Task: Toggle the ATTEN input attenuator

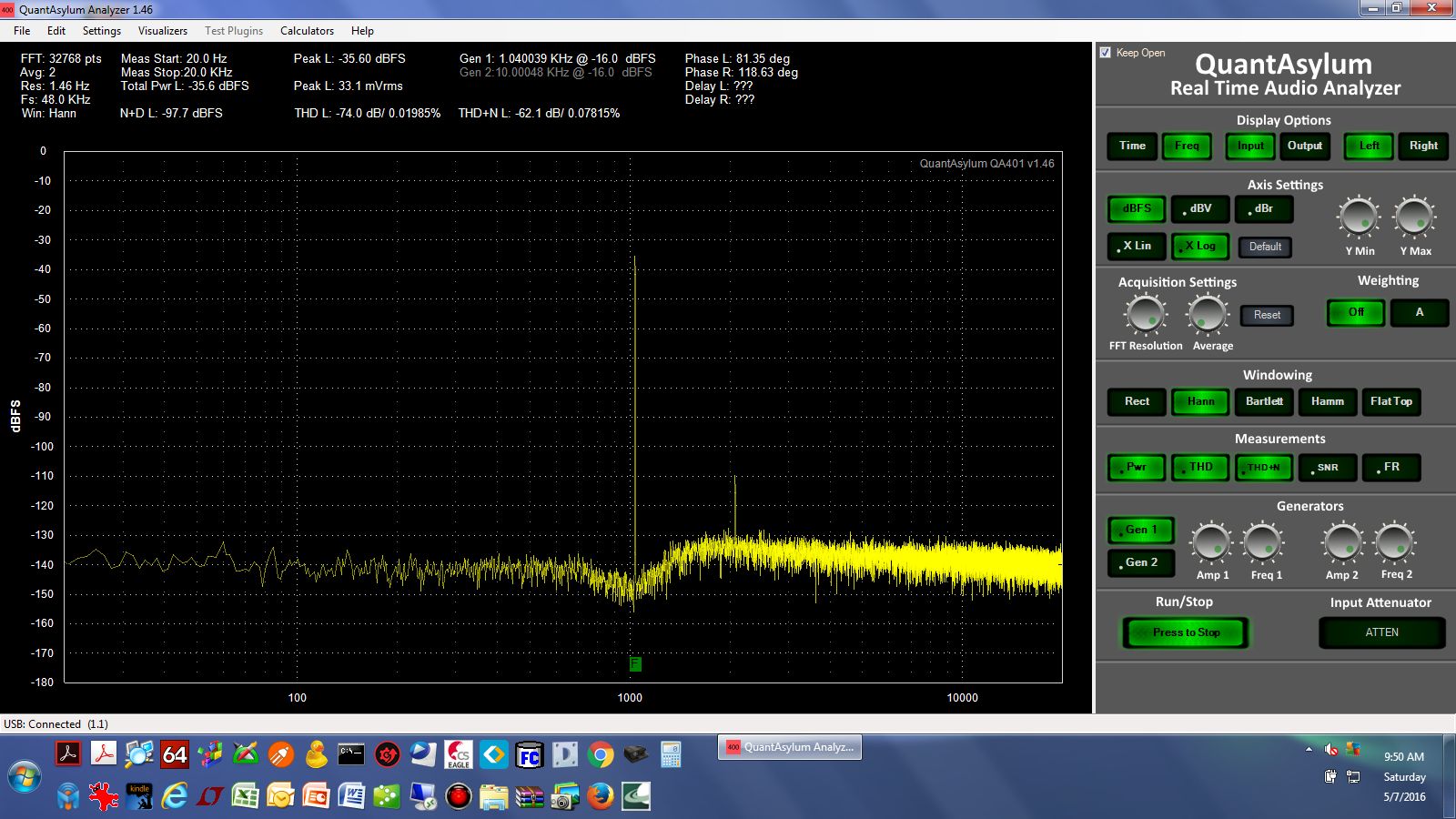Action: pyautogui.click(x=1381, y=633)
